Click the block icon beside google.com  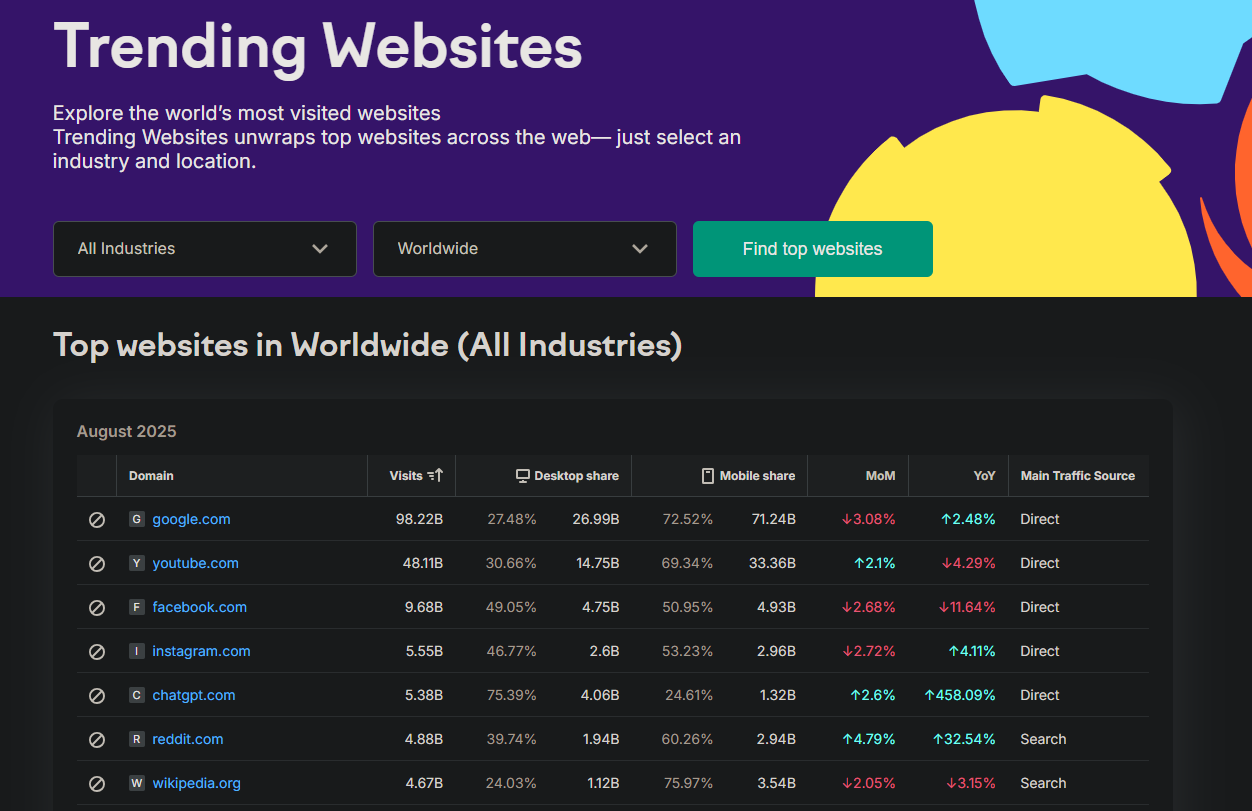coord(97,520)
